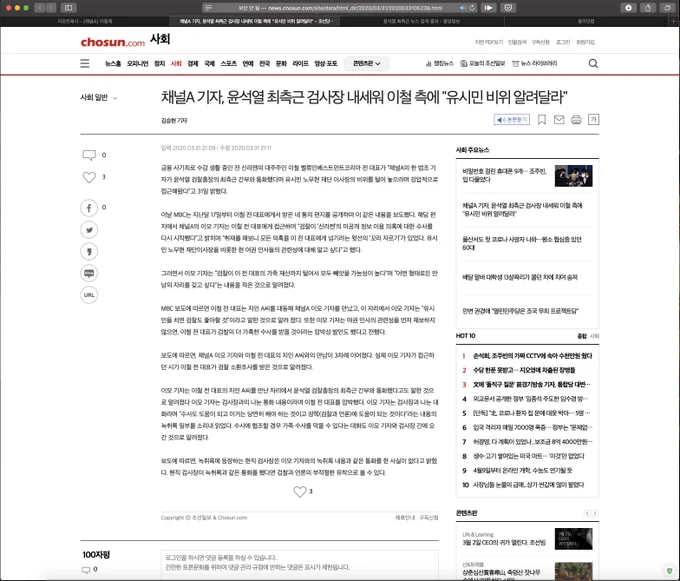Share article via the Band chat icon
Screen dimensions: 680x581
pyautogui.click(x=89, y=273)
